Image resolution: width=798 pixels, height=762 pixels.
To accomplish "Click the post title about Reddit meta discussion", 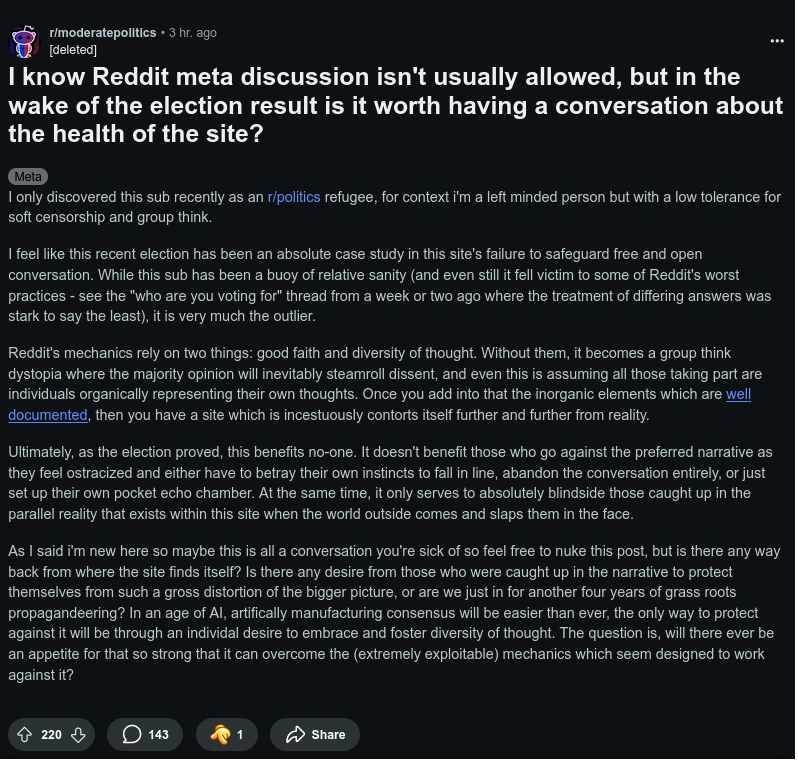I will point(395,104).
